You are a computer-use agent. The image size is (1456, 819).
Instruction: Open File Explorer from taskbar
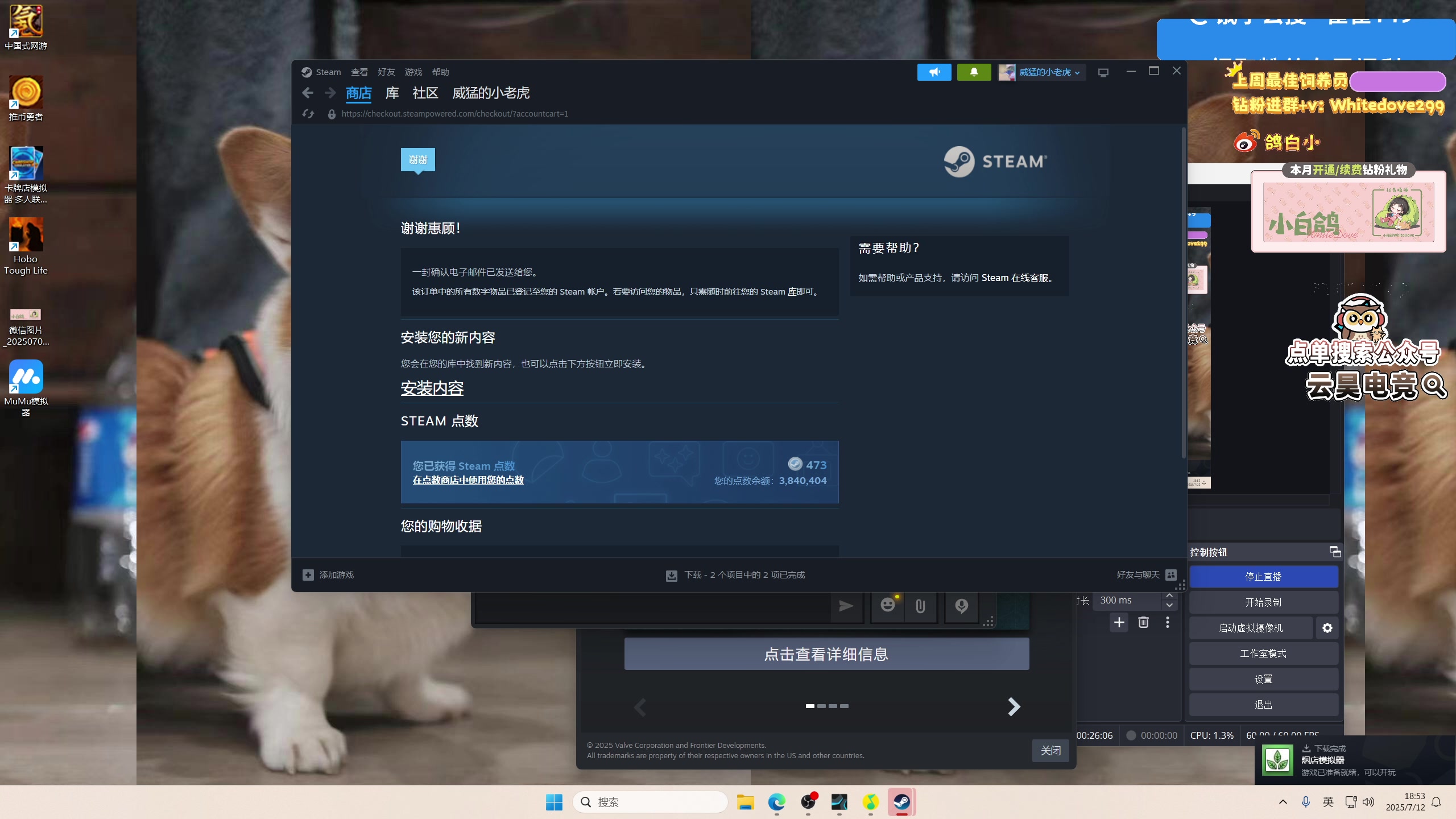(x=745, y=802)
